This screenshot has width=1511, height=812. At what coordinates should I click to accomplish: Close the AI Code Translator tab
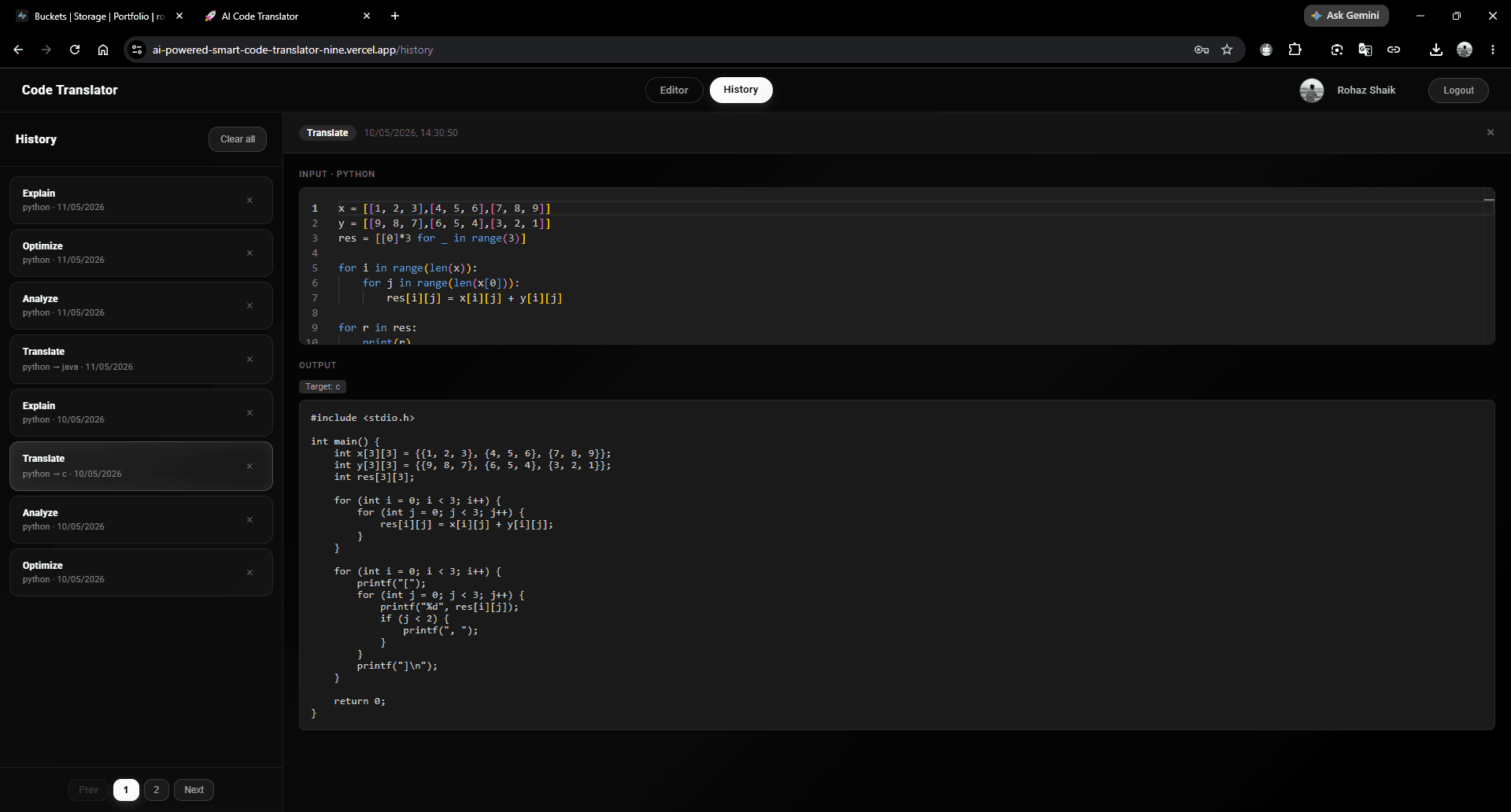pyautogui.click(x=366, y=16)
